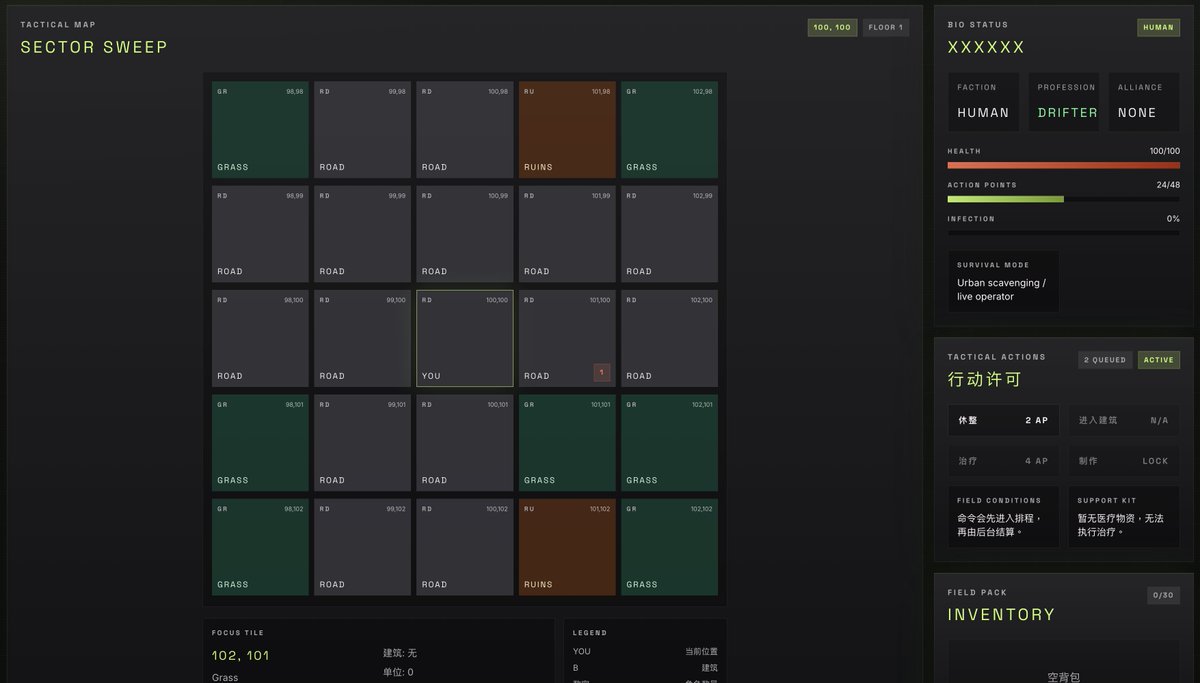The image size is (1200, 683).
Task: Move to Road tile 99,100
Action: click(362, 338)
